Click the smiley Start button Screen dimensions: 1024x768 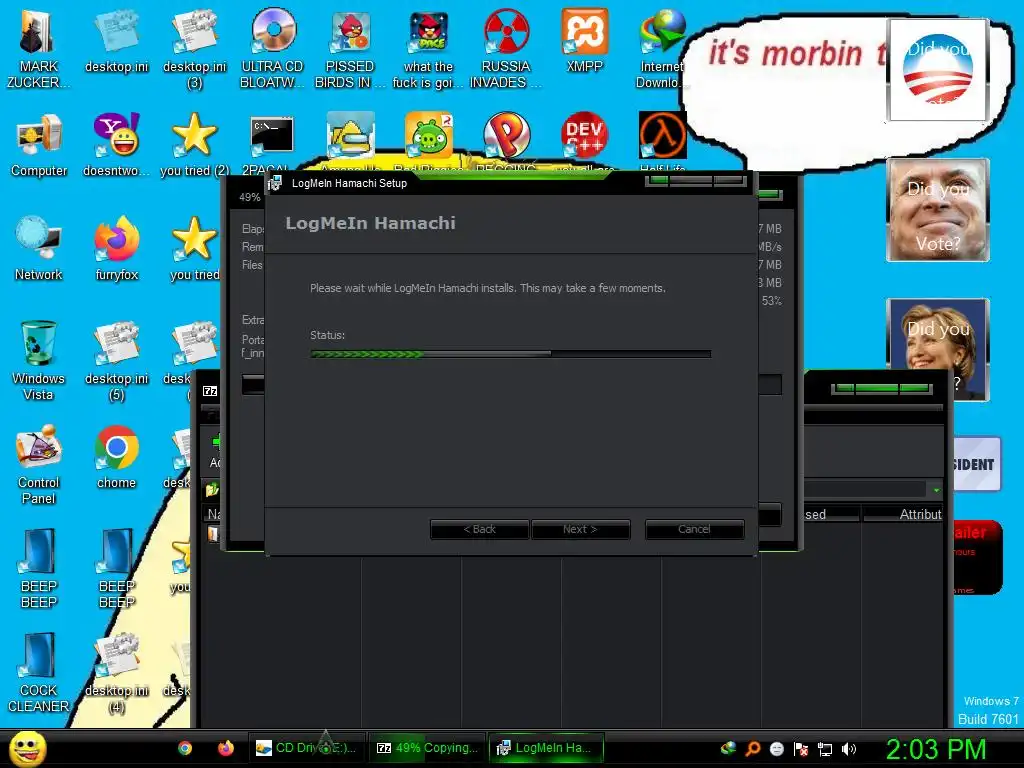(28, 749)
